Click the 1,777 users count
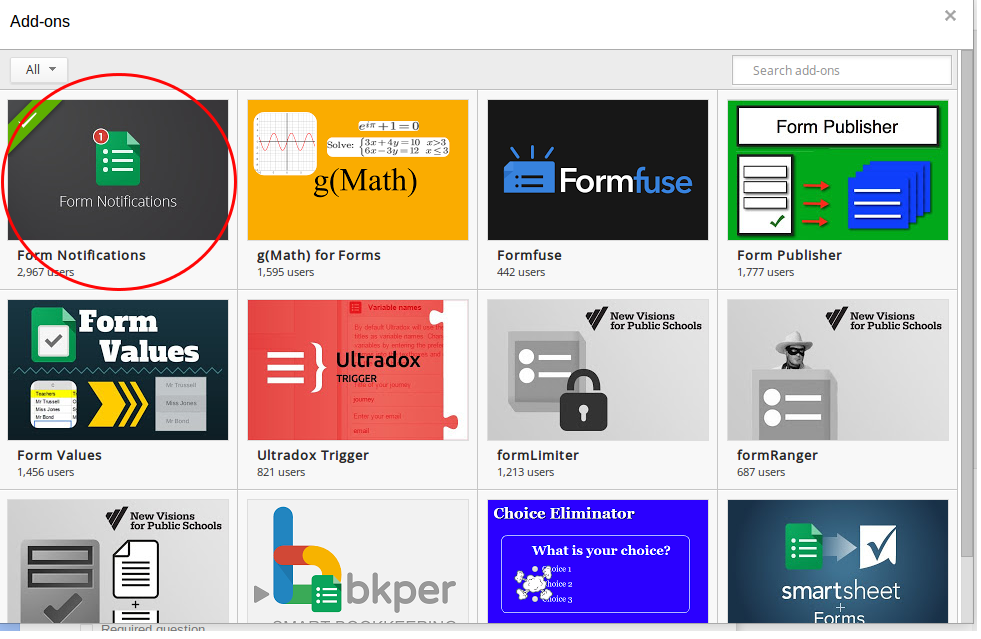 [765, 272]
